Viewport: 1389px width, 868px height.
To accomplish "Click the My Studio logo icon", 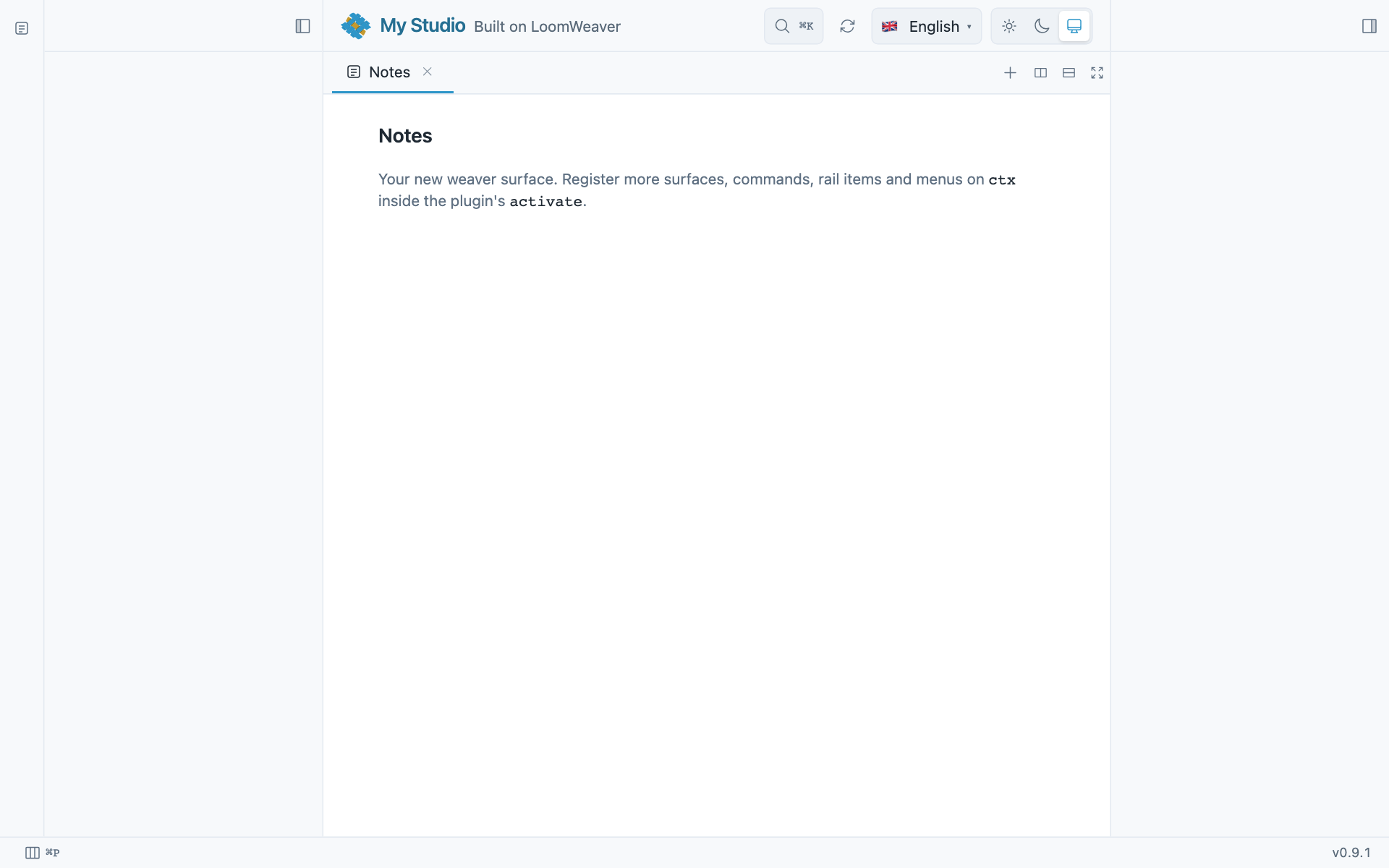I will tap(356, 26).
